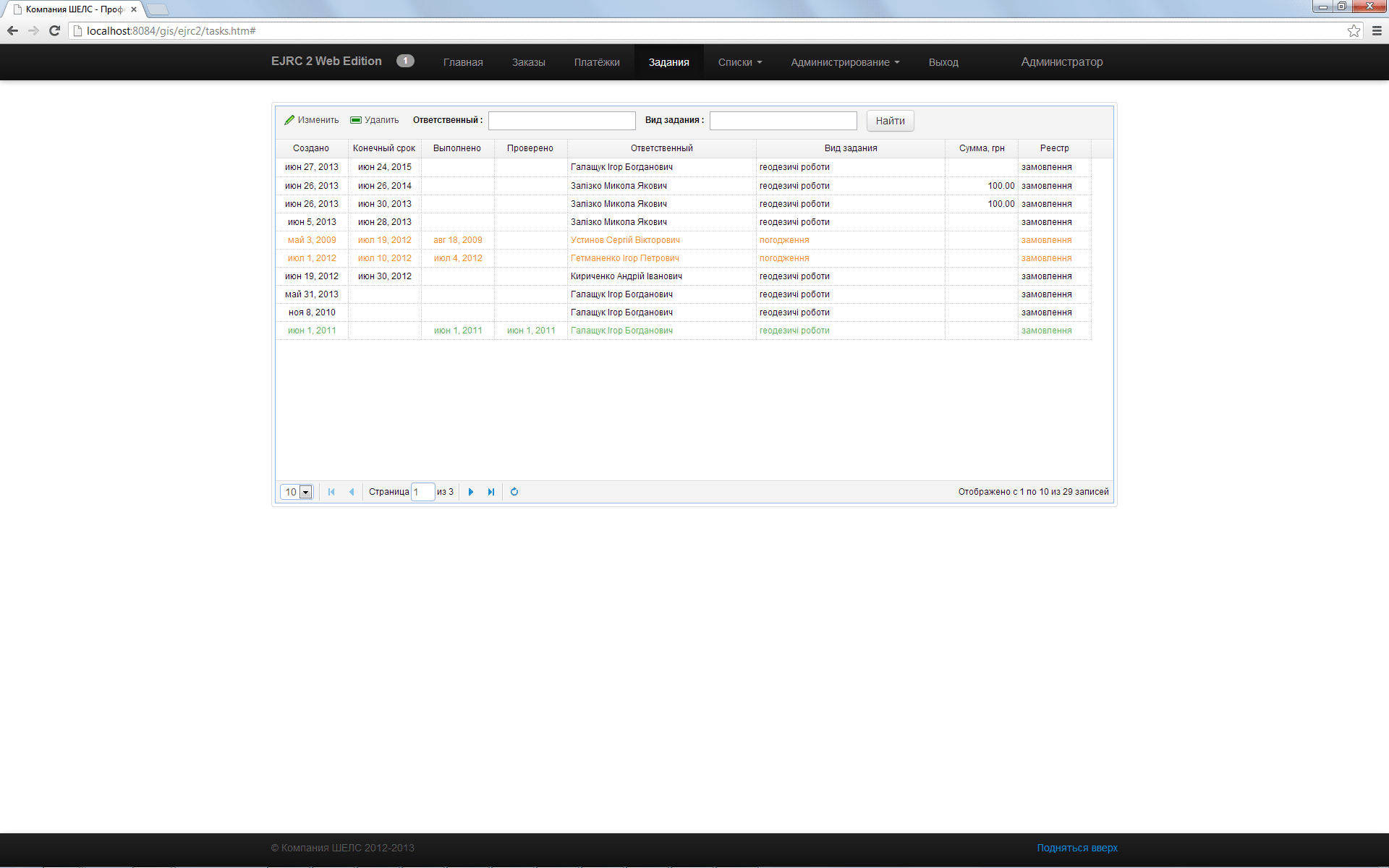Screen dimensions: 1389x868
Task: Sort by Конечный срок column header
Action: [384, 148]
